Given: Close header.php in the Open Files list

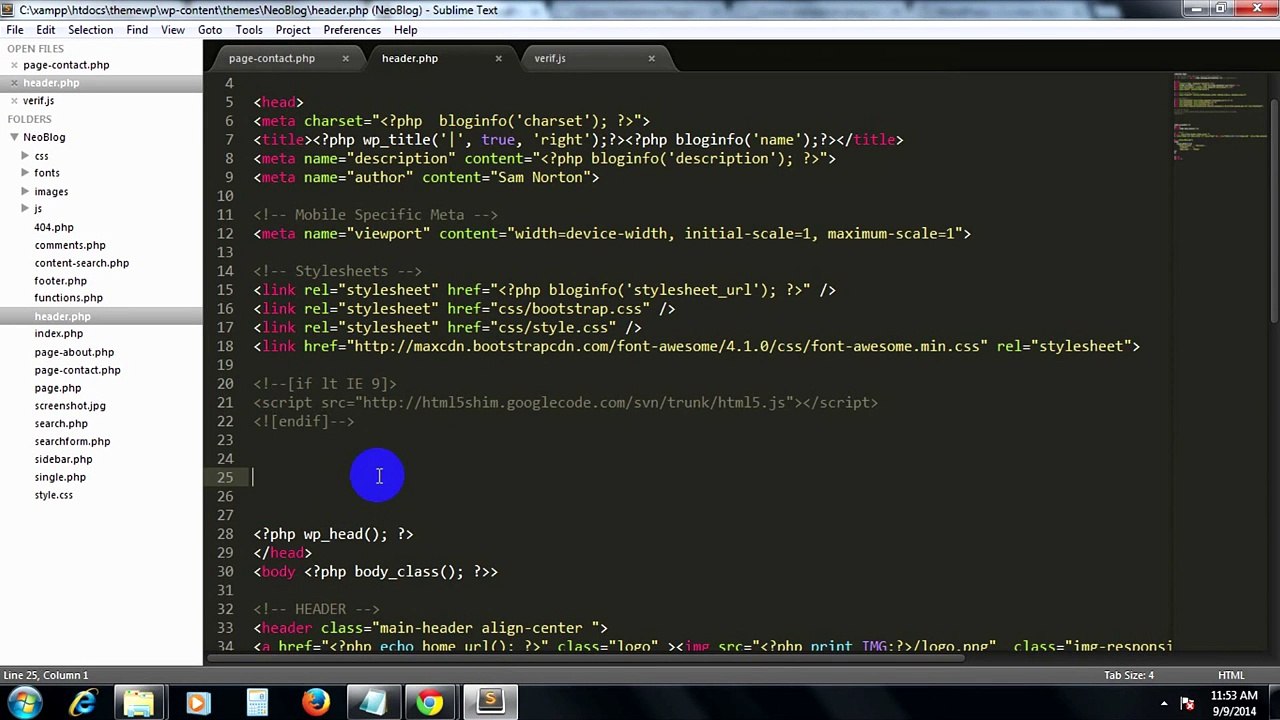Looking at the screenshot, I should coord(14,83).
